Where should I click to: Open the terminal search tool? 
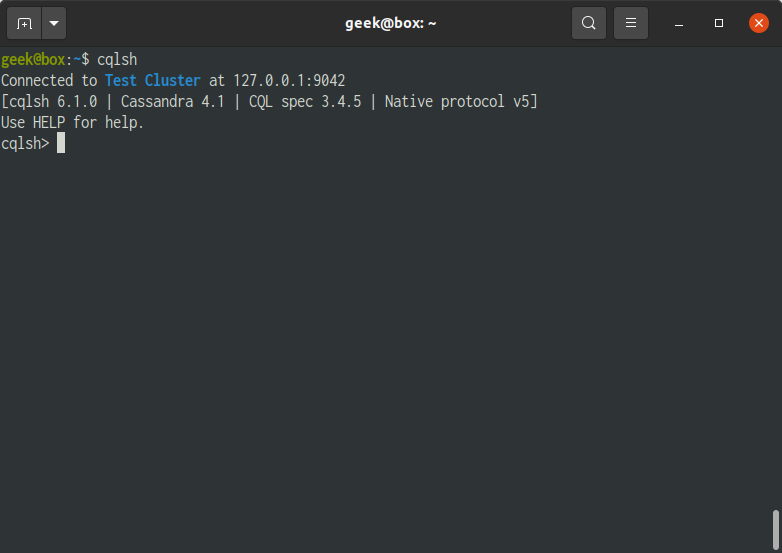(588, 23)
